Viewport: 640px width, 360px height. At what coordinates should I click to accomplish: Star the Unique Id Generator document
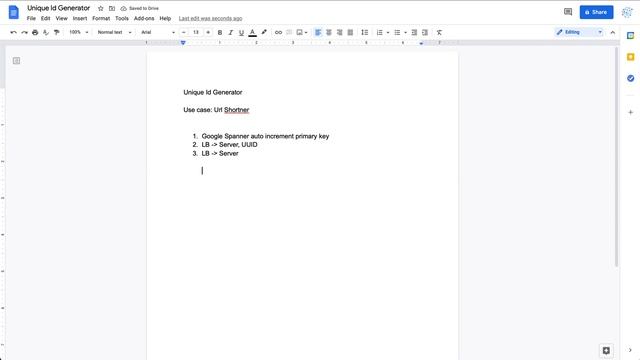[x=100, y=8]
